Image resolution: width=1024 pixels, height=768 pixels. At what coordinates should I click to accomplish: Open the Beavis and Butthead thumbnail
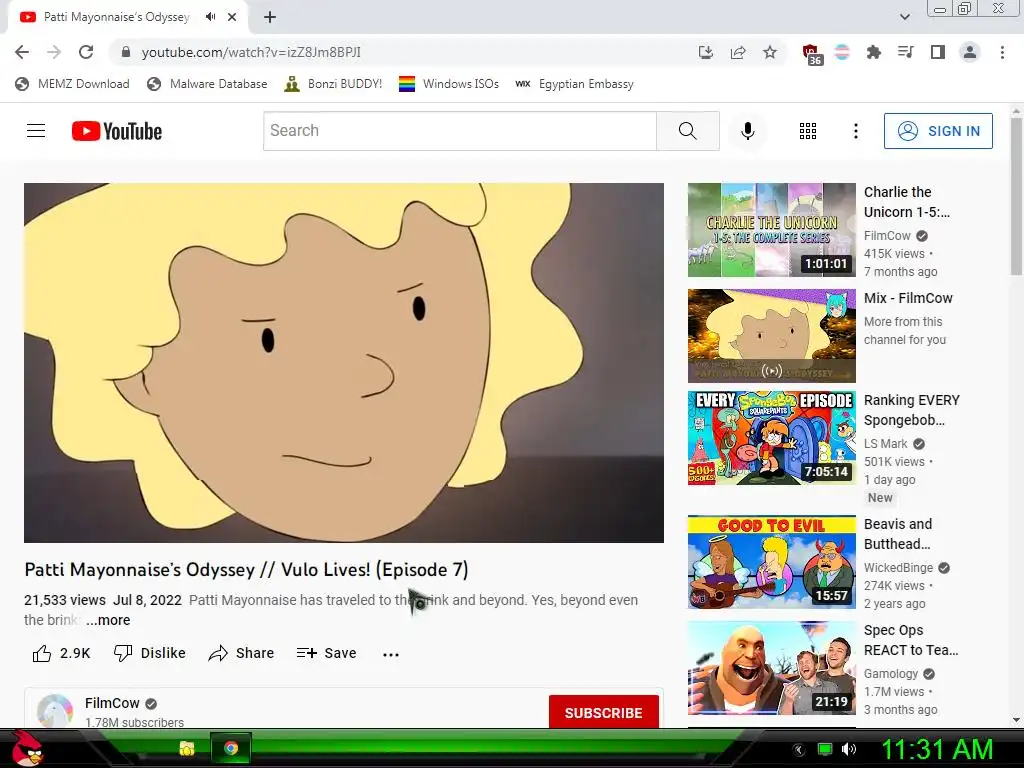point(771,562)
